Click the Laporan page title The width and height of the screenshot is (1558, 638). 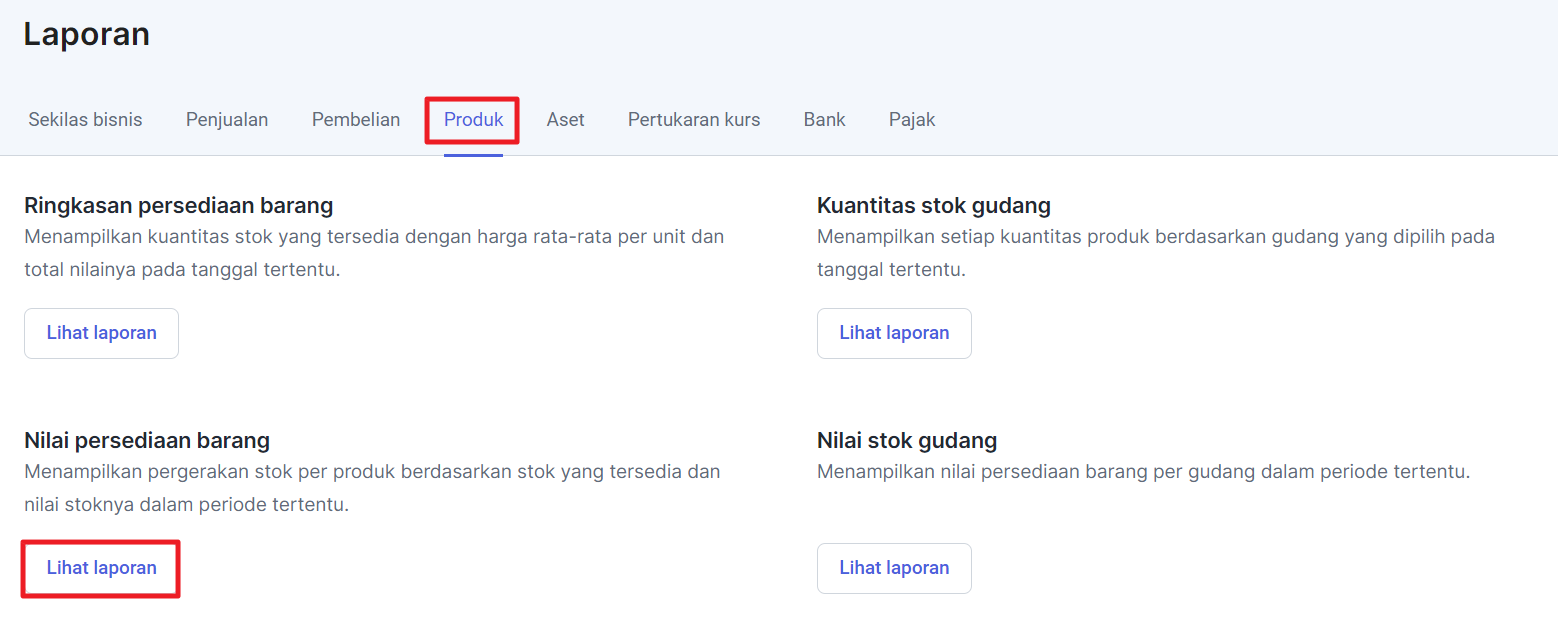(86, 34)
